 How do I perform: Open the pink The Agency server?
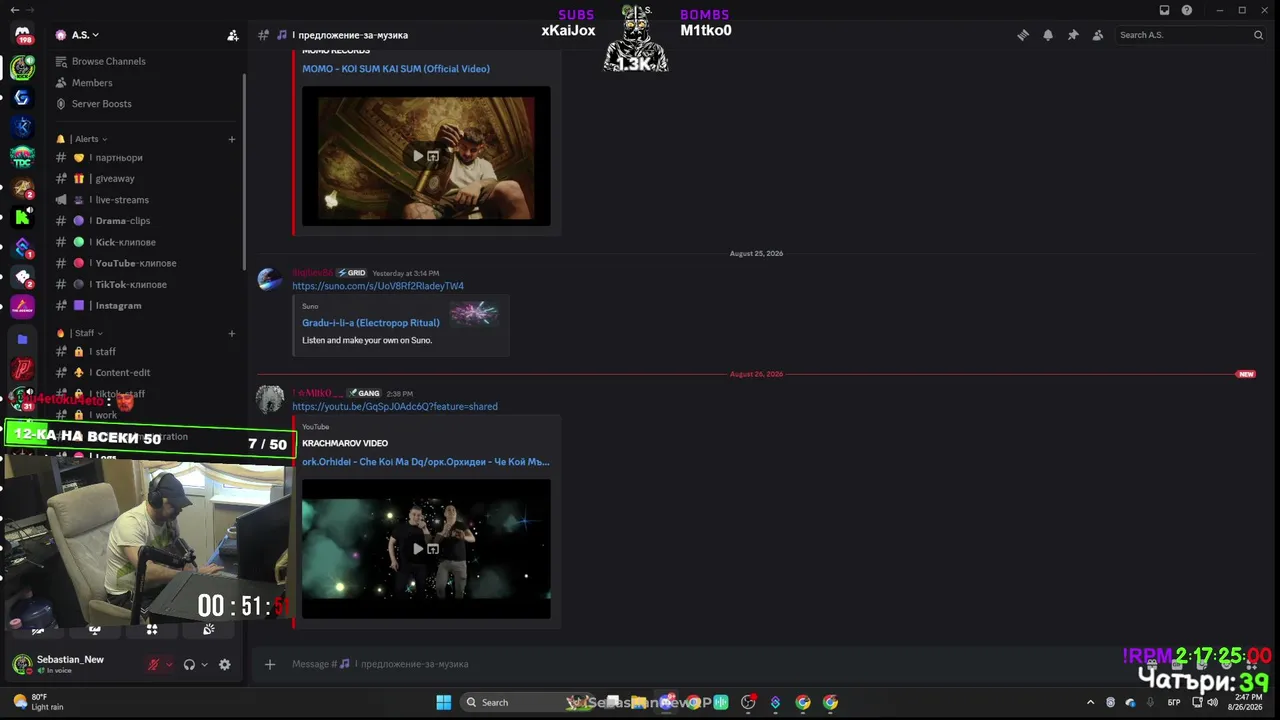pos(22,307)
